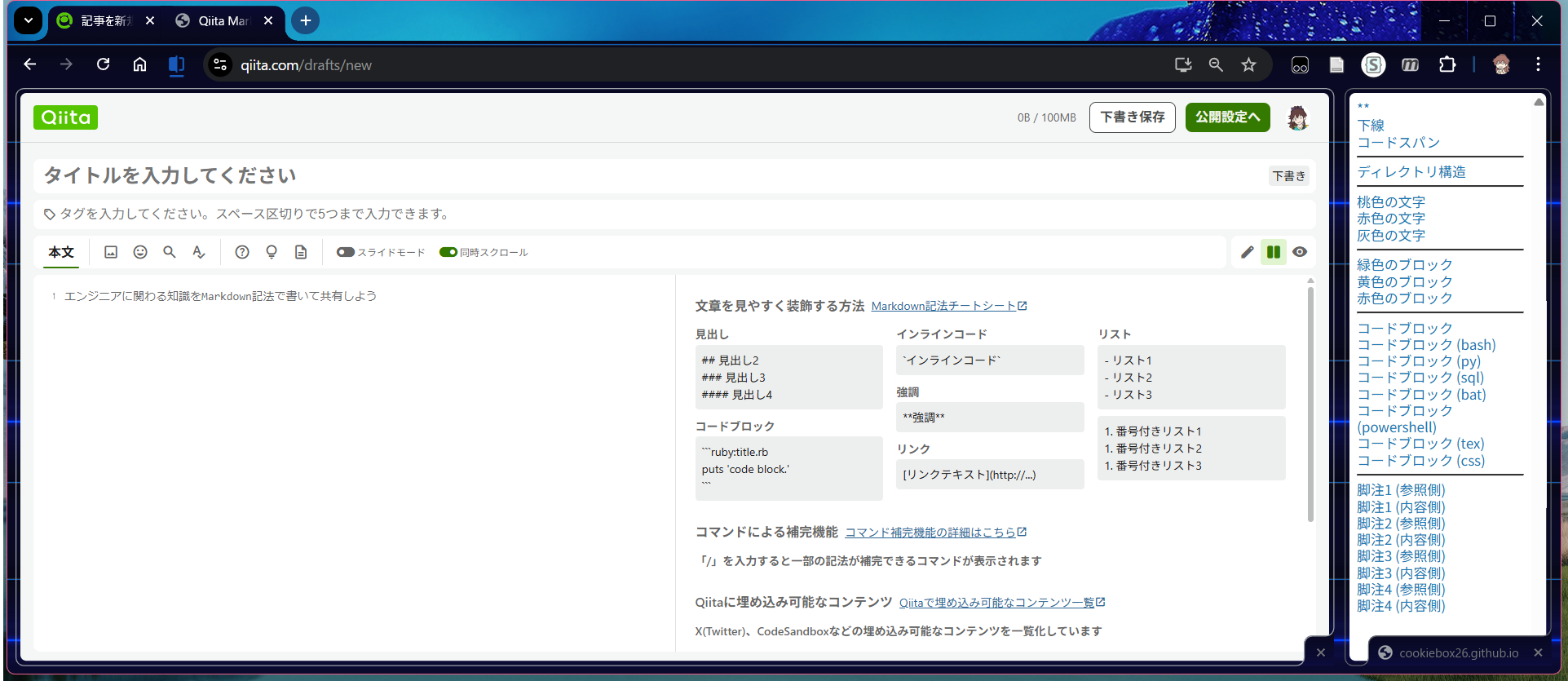The height and width of the screenshot is (681, 1568).
Task: Open a new browser tab
Action: coord(306,20)
